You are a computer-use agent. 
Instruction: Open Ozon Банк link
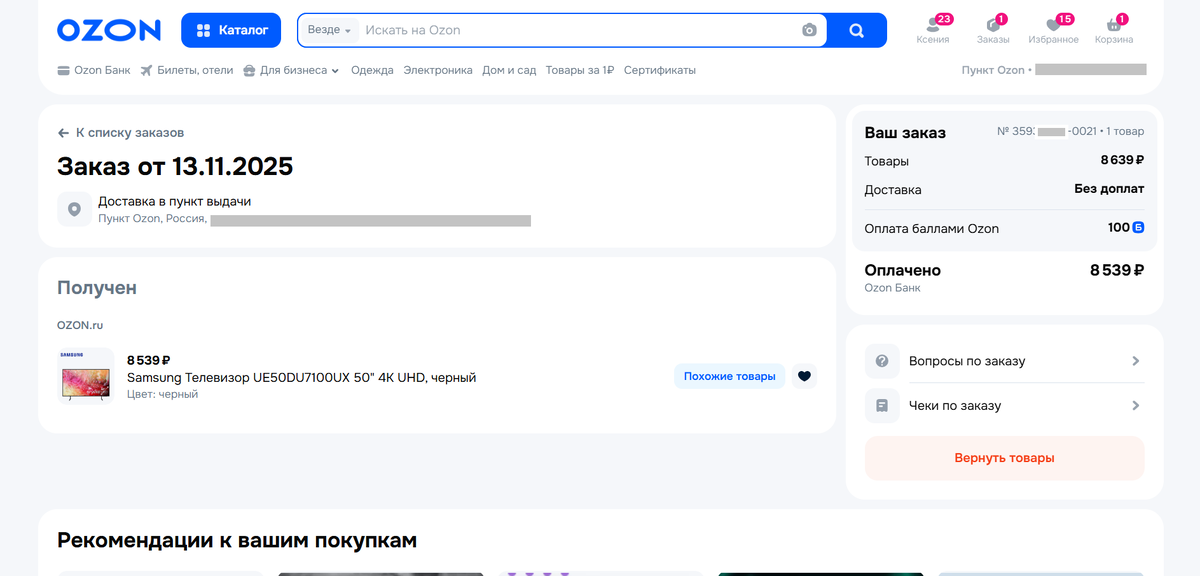(x=95, y=70)
